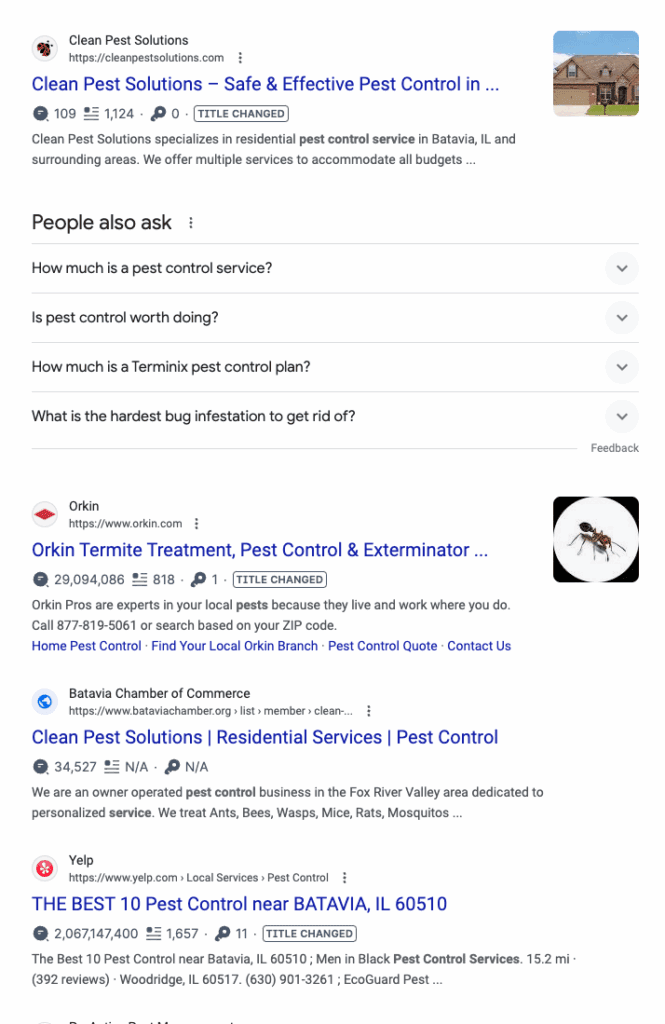Click the Batavia Chamber globe favicon
The height and width of the screenshot is (1024, 665).
[x=44, y=701]
